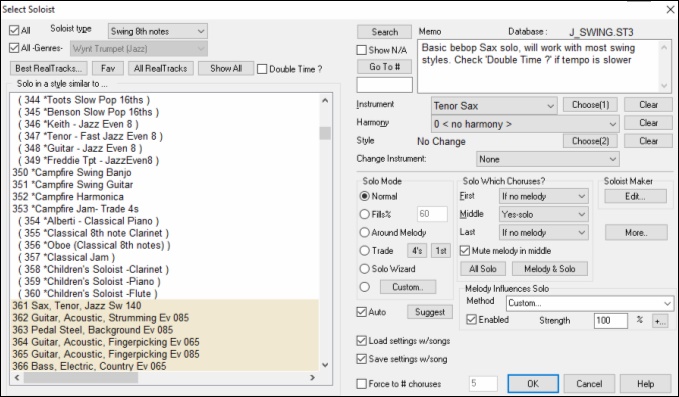Clear the Instrument setting
The height and width of the screenshot is (397, 679).
click(649, 105)
